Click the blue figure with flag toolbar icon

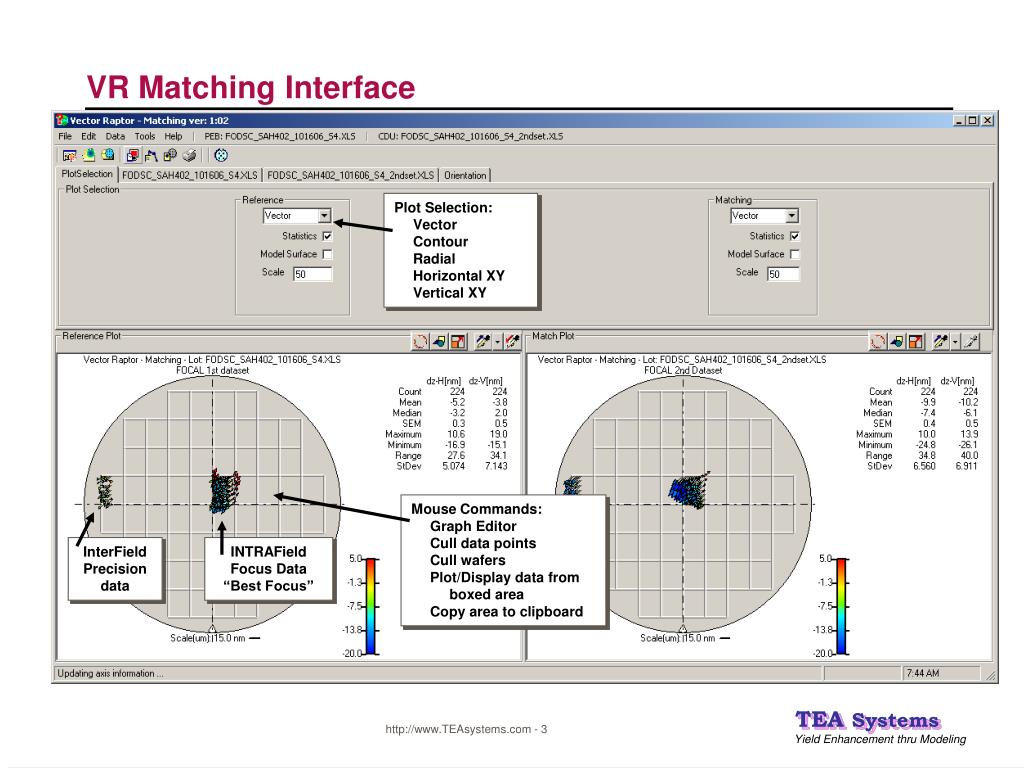[x=152, y=155]
